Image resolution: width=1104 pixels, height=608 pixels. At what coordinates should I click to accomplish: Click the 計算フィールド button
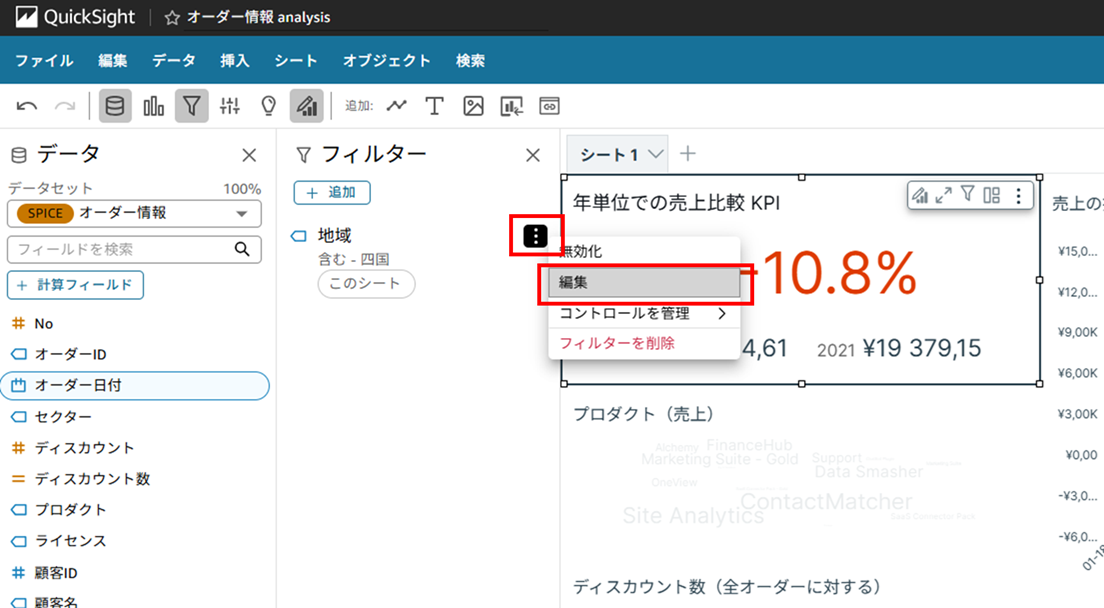(75, 285)
